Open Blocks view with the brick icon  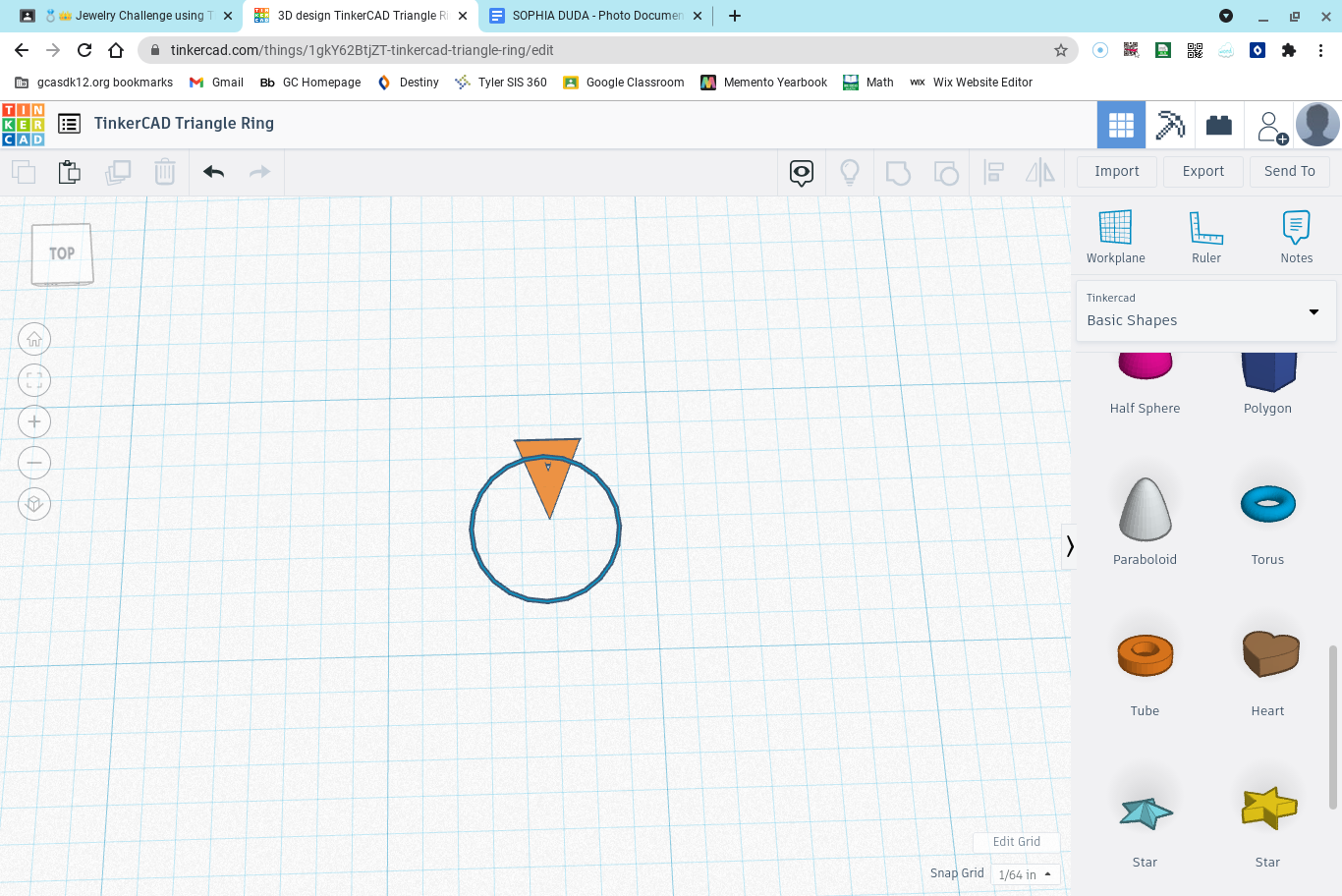tap(1219, 125)
